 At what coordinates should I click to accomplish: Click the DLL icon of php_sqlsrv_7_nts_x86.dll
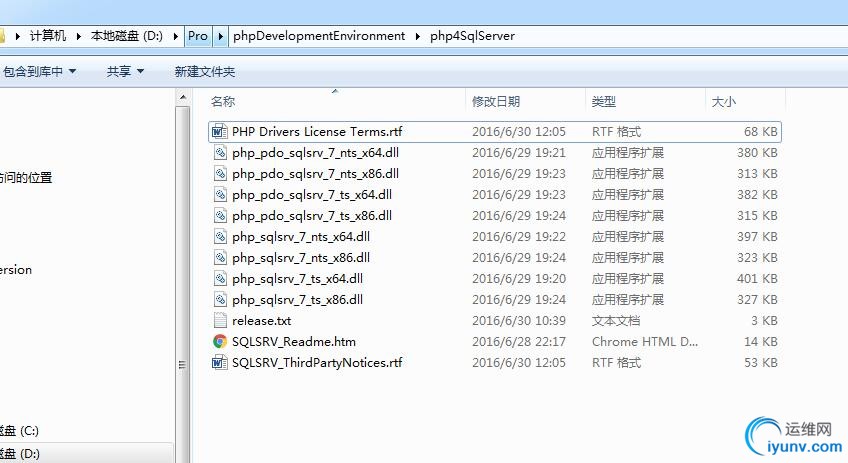(220, 257)
